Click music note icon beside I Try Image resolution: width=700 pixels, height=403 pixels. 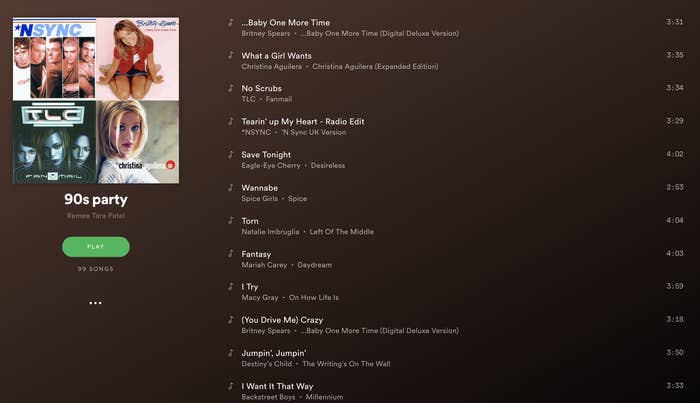point(230,287)
